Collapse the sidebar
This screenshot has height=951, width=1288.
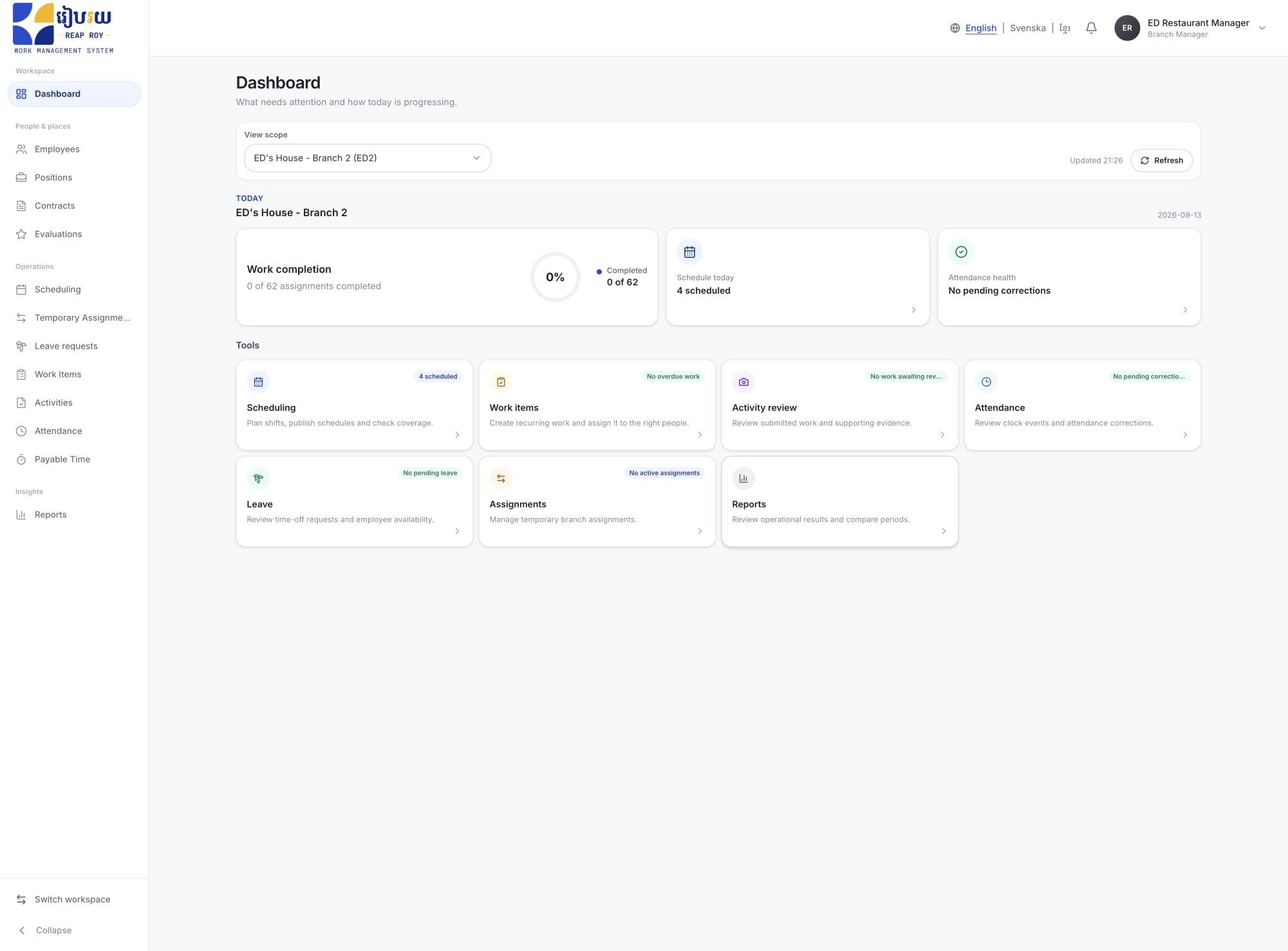45,930
